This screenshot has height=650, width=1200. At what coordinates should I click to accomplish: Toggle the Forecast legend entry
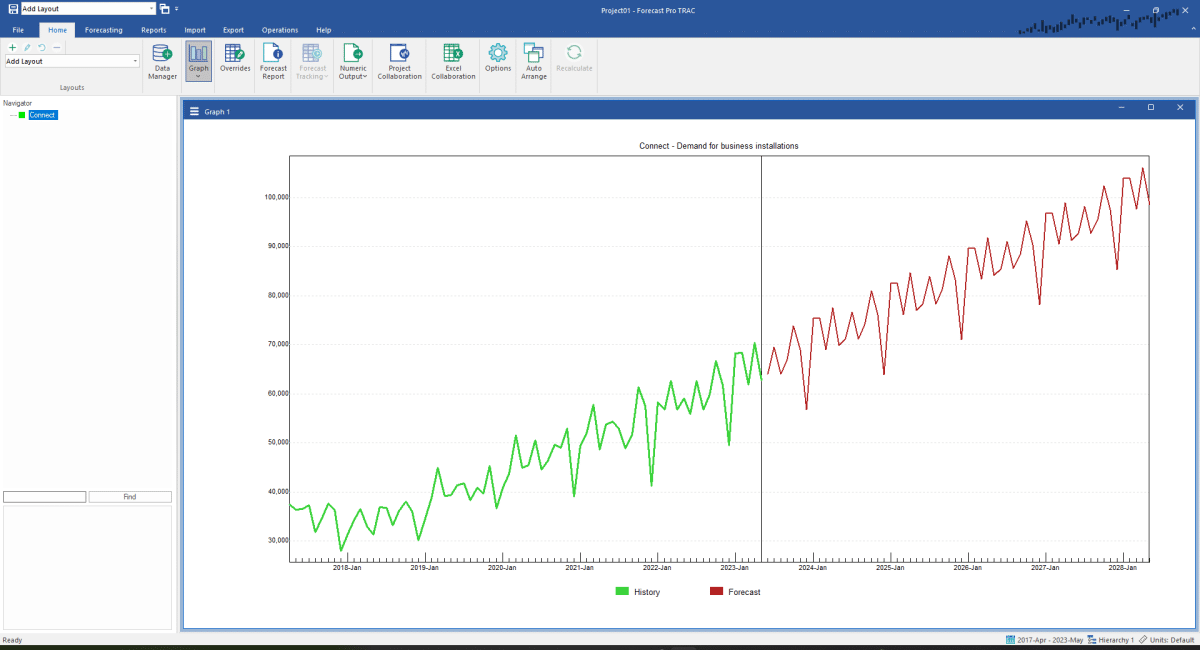736,591
